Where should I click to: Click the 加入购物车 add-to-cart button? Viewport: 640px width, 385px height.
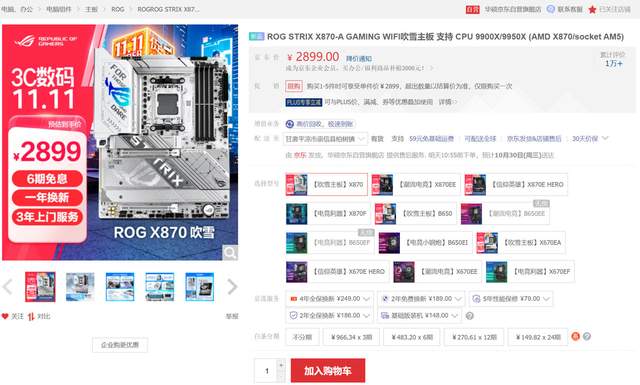click(x=328, y=370)
